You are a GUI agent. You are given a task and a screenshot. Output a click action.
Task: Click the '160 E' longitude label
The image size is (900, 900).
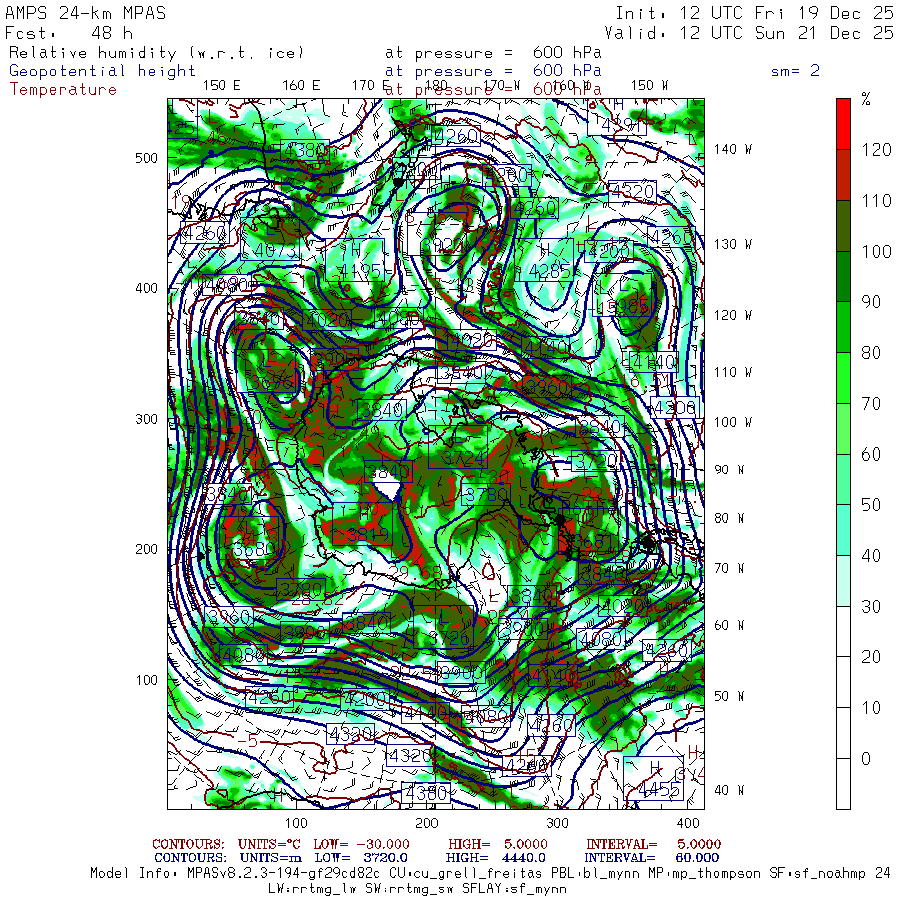click(301, 86)
